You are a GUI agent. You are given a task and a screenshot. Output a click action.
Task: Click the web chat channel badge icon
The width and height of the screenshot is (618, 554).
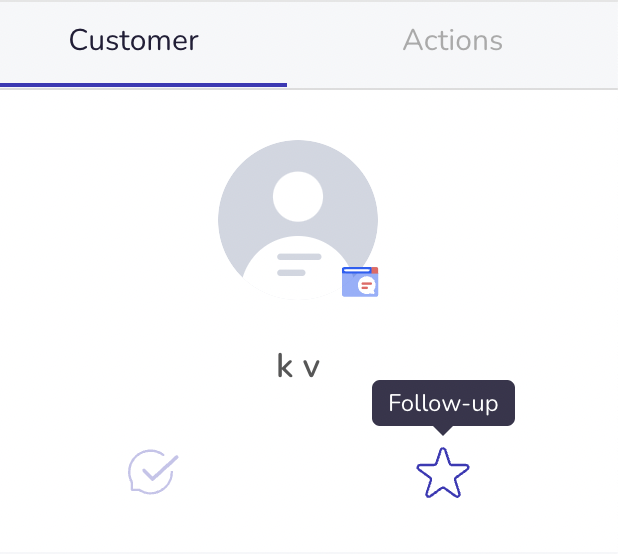(x=360, y=282)
